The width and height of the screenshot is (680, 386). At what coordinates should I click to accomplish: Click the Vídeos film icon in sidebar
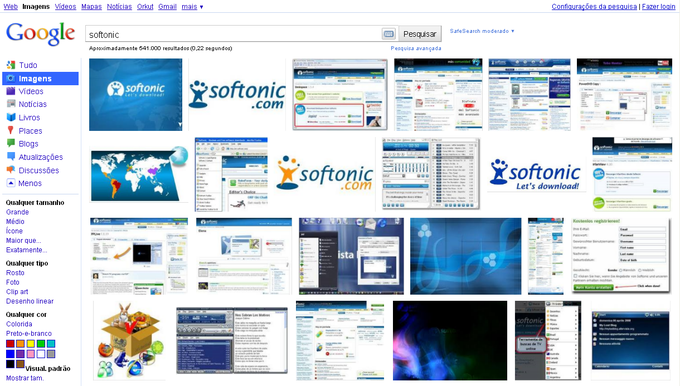click(x=11, y=91)
